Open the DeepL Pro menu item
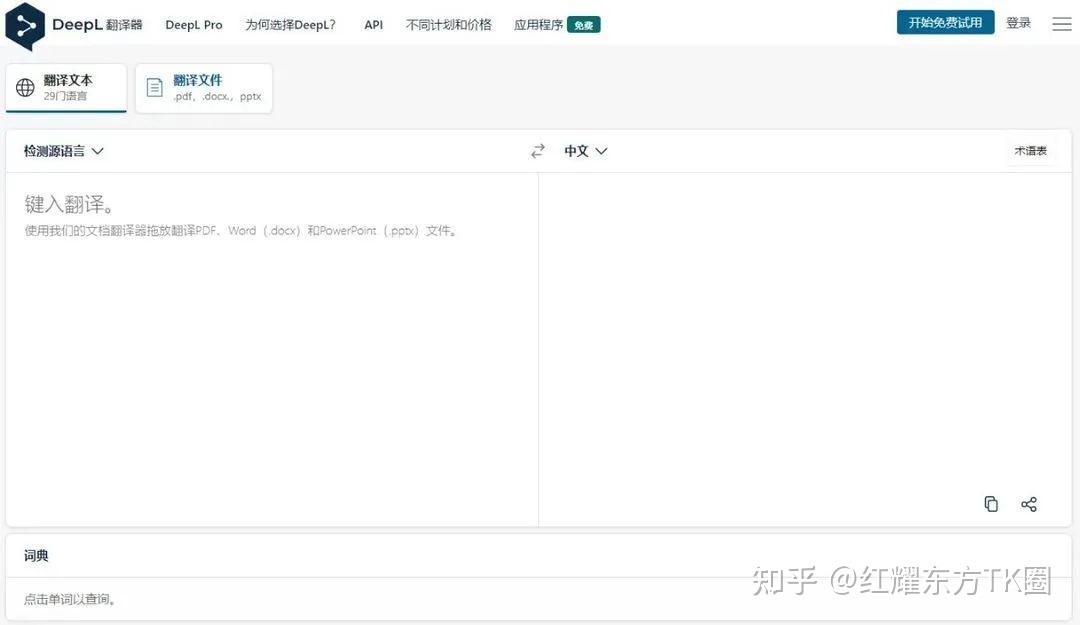 194,25
